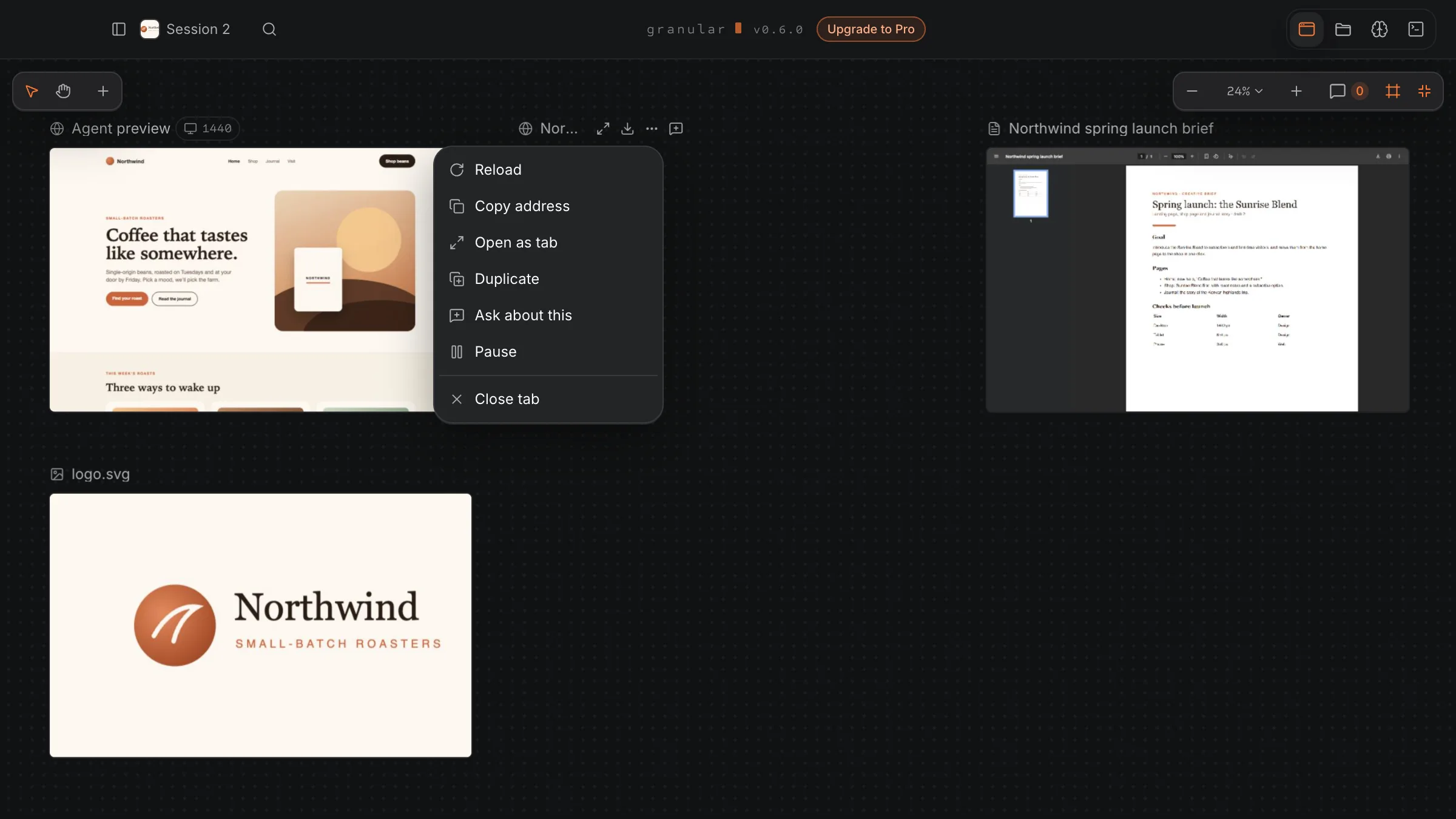Click the add comment icon beside Nor...
This screenshot has height=819, width=1456.
(676, 129)
